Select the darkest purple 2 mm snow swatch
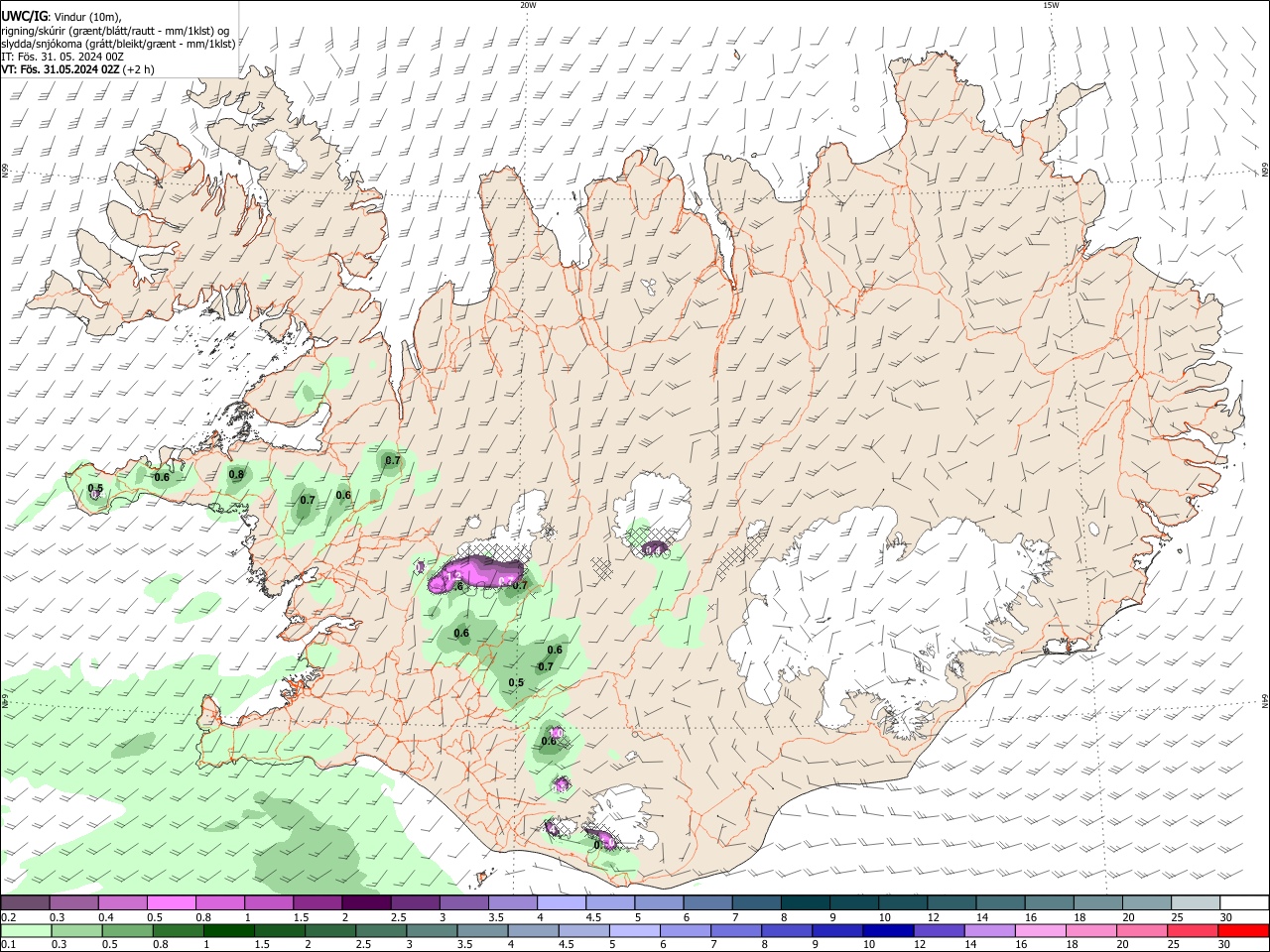 point(366,903)
